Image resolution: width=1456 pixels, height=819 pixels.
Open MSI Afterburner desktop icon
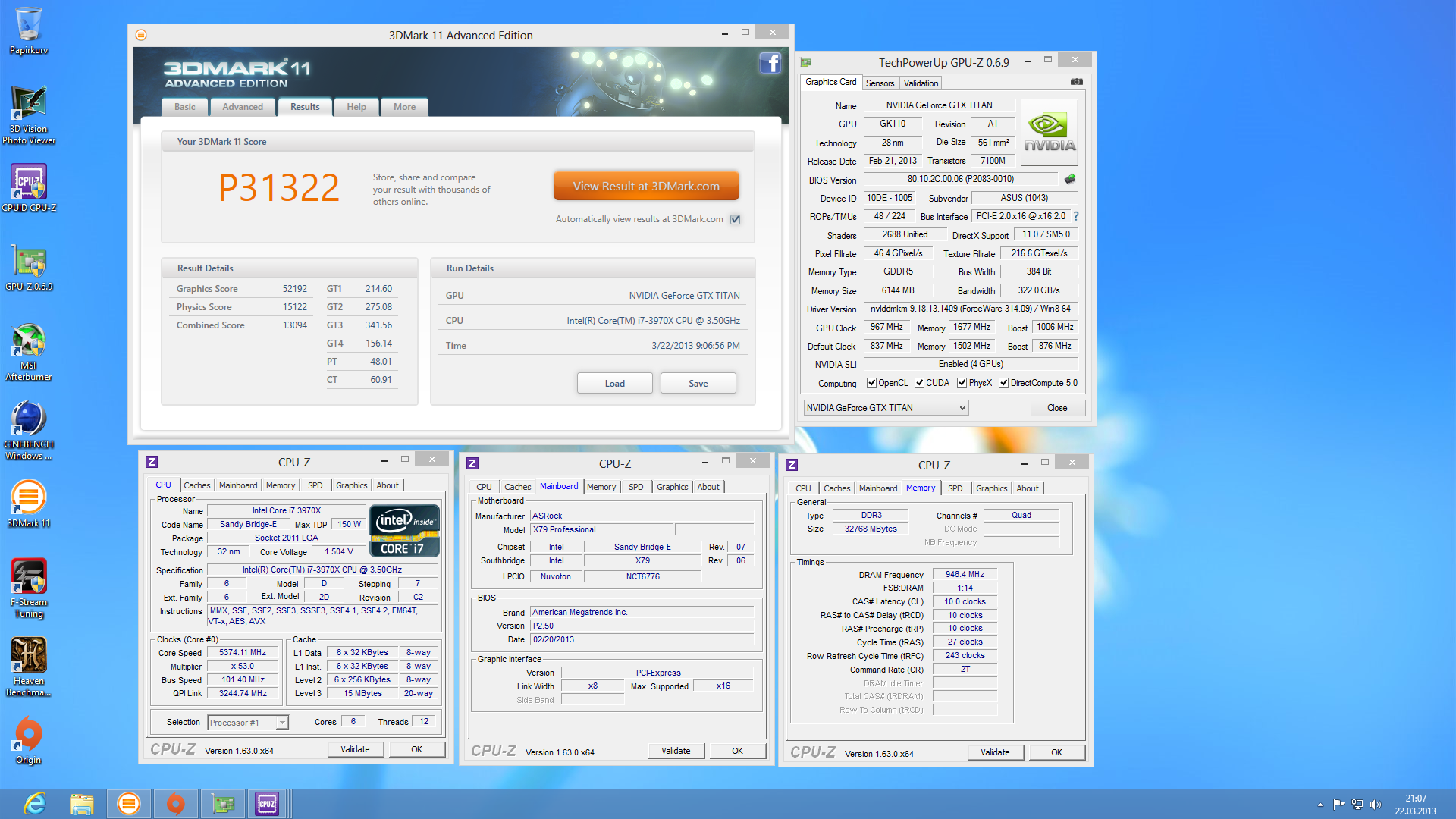[29, 353]
